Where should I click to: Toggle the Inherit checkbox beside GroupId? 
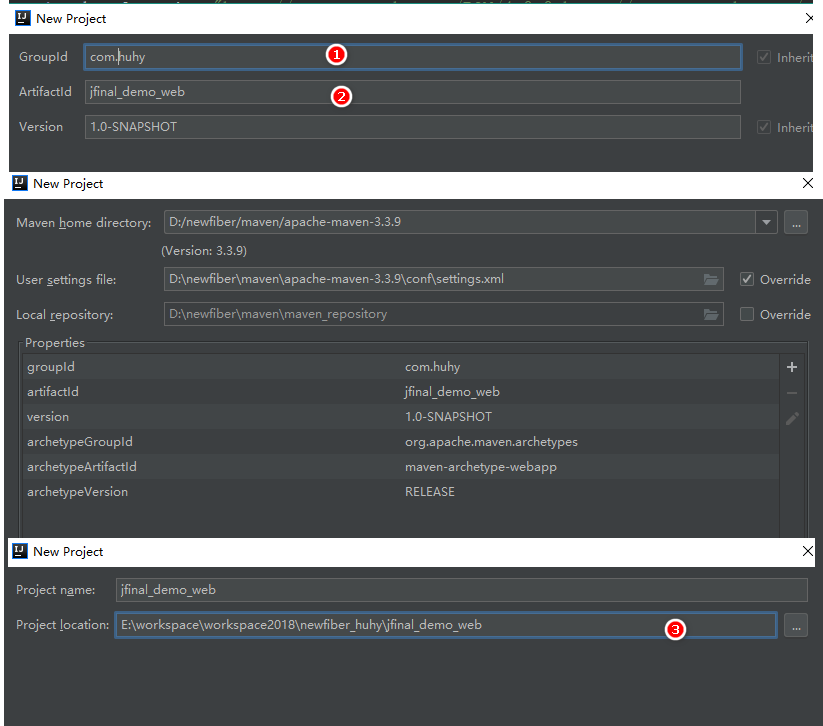pos(765,57)
